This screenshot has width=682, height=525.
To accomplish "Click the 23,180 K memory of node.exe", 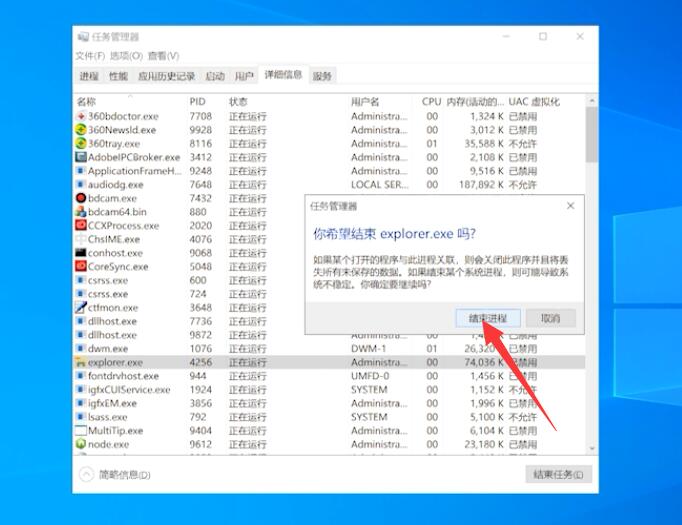I will (x=484, y=444).
